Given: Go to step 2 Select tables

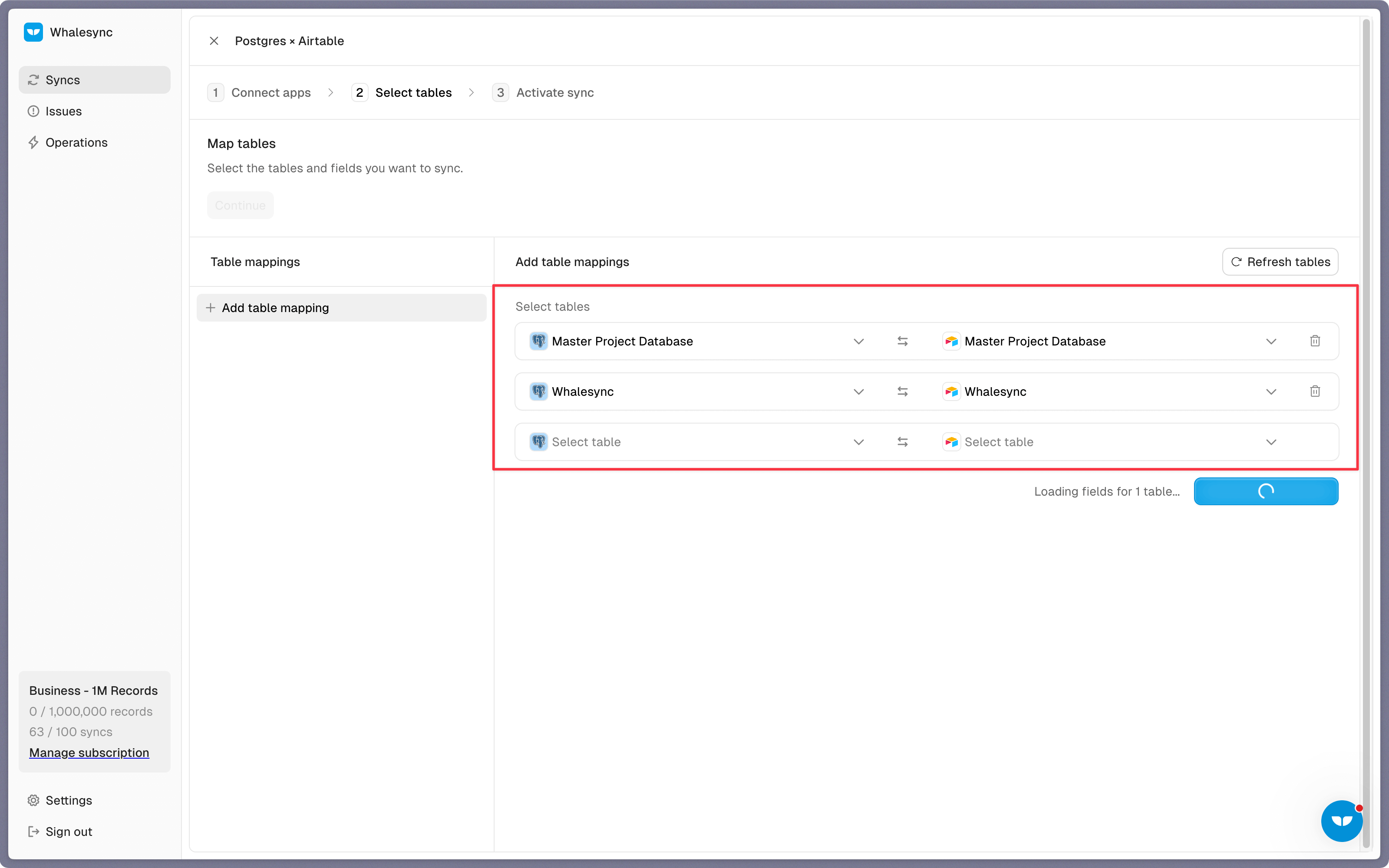Looking at the screenshot, I should point(402,92).
